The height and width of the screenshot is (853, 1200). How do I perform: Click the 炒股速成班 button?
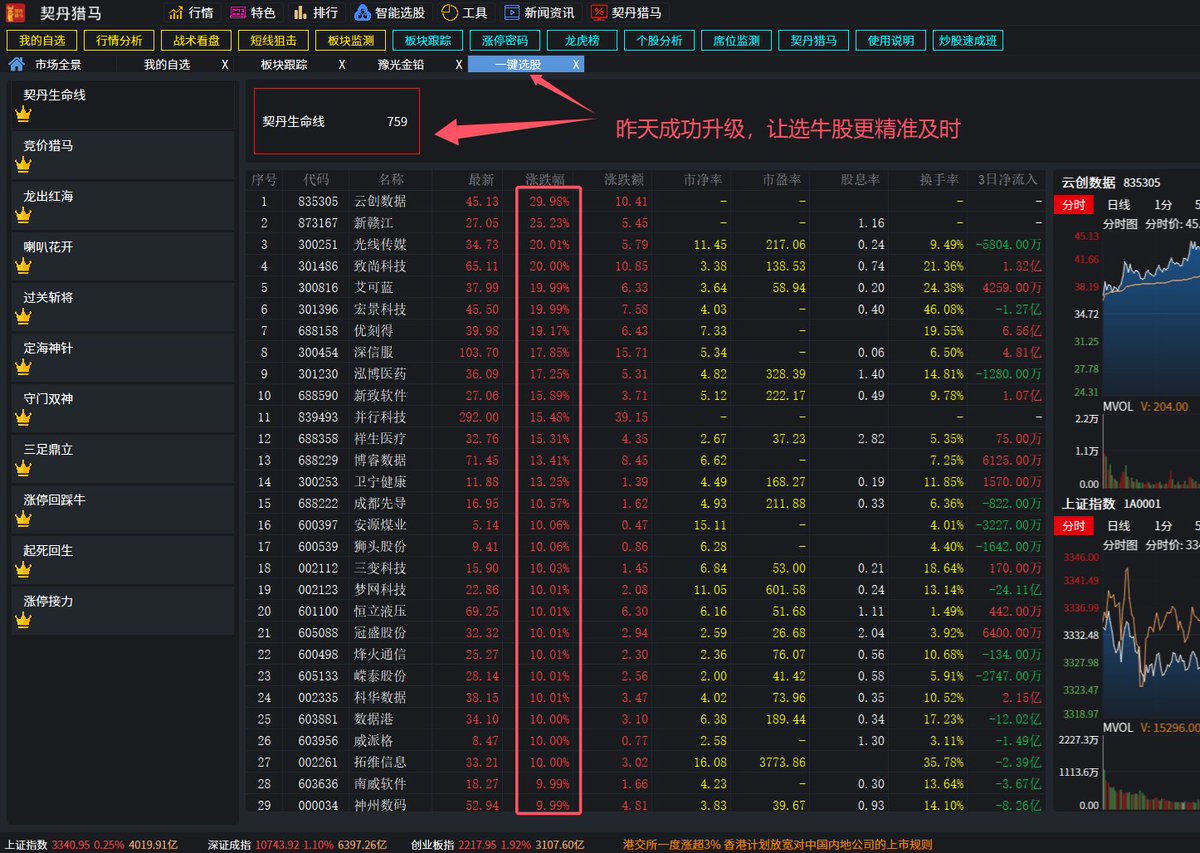tap(967, 41)
